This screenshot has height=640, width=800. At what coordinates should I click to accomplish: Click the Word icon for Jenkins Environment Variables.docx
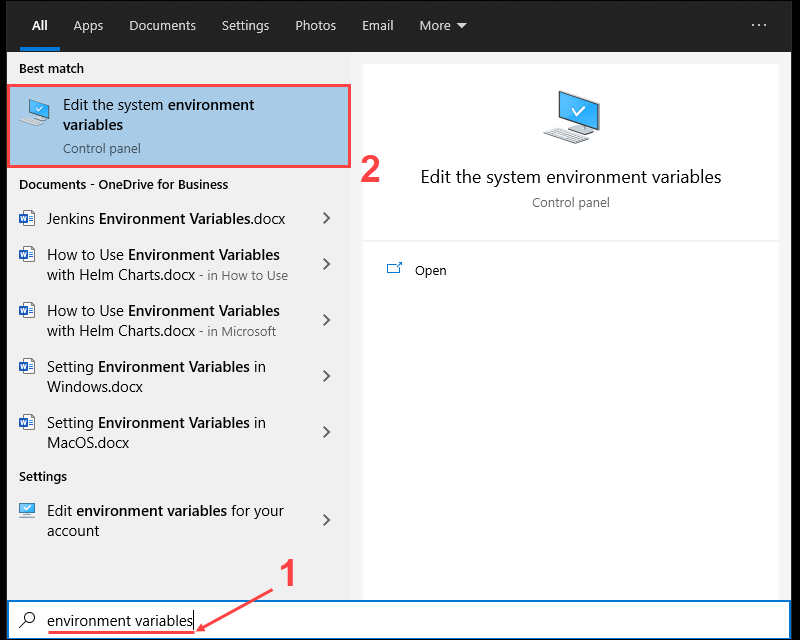tap(27, 218)
